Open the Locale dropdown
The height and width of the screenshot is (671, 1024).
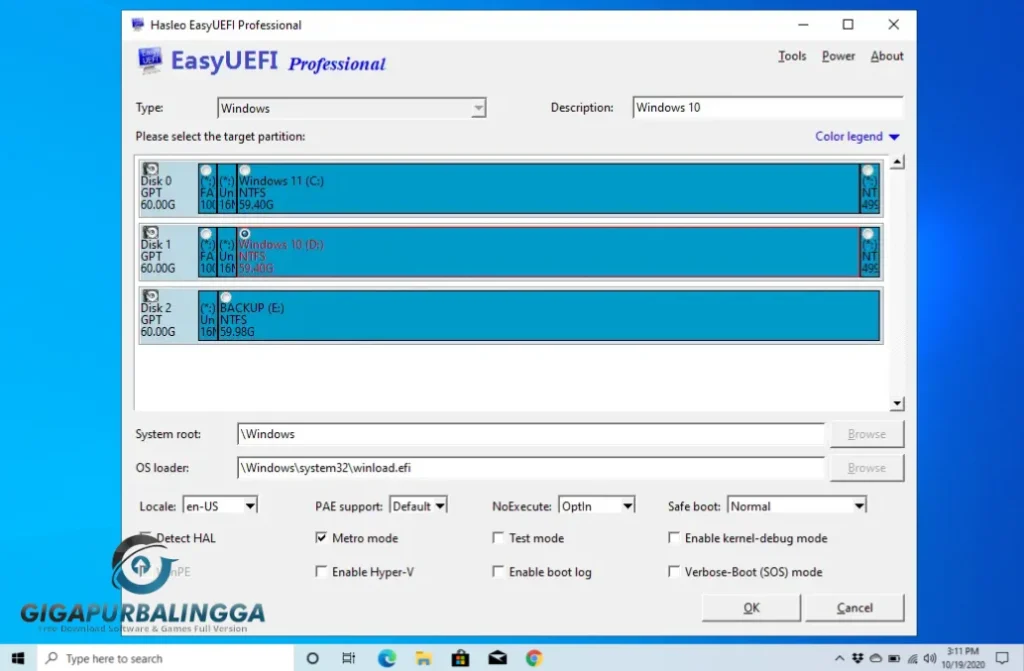pyautogui.click(x=251, y=506)
